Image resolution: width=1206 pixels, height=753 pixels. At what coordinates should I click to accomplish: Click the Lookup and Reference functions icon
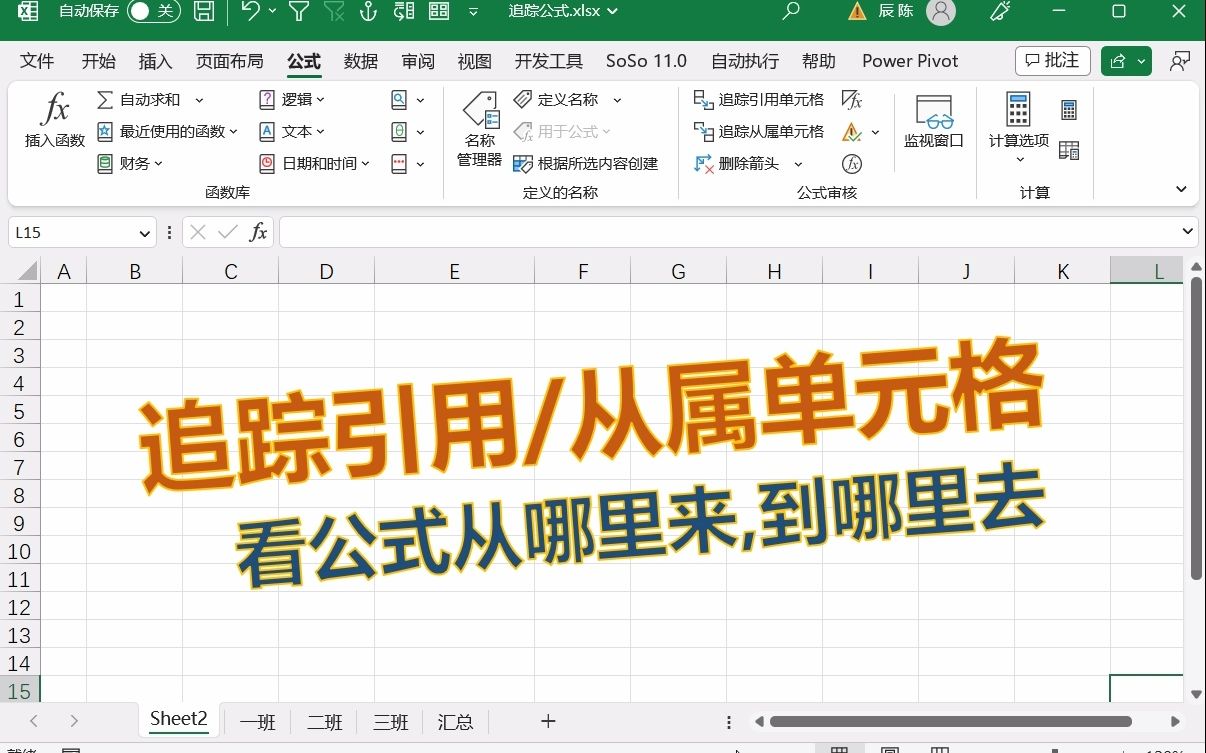click(399, 100)
